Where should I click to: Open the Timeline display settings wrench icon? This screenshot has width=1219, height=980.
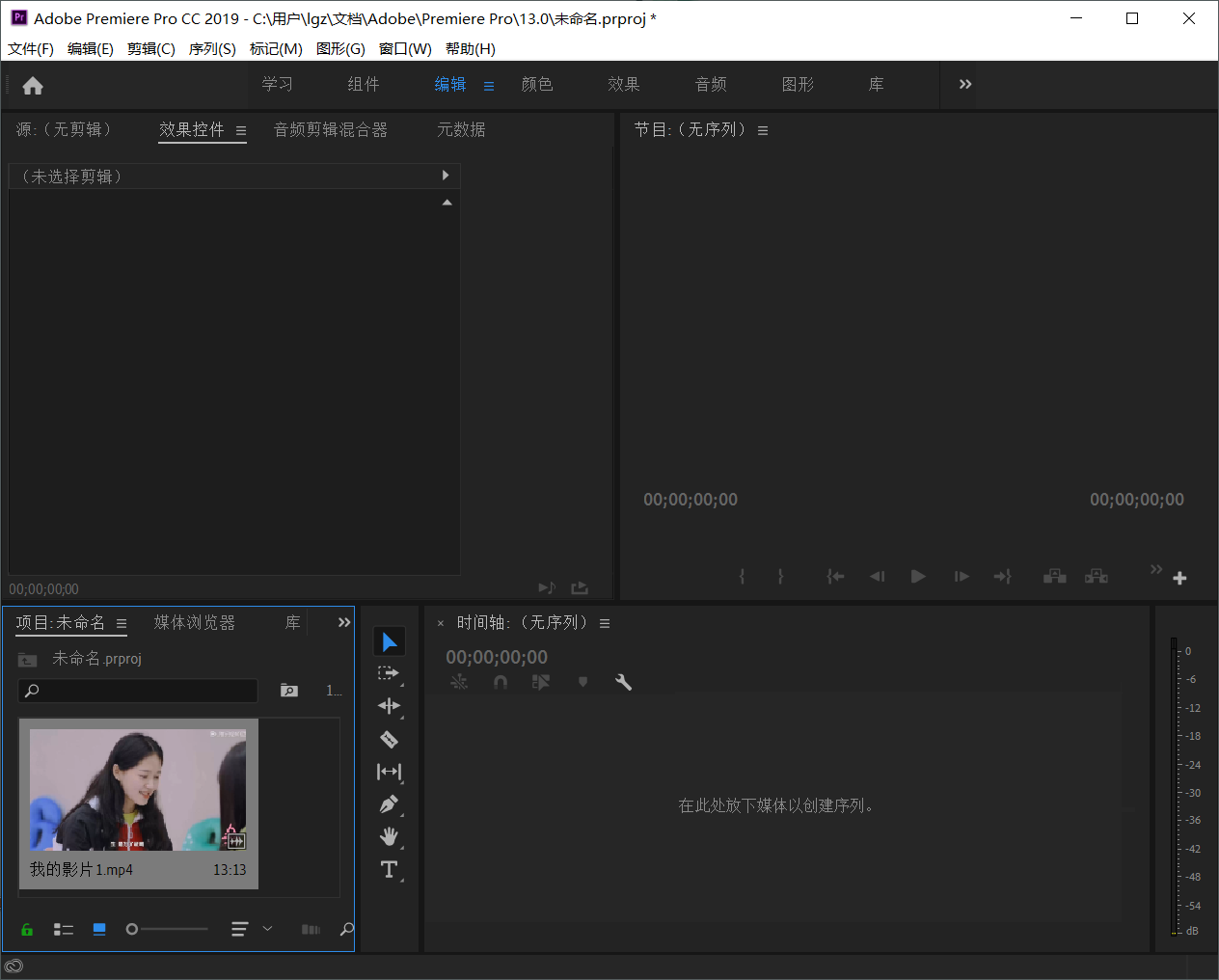click(623, 682)
